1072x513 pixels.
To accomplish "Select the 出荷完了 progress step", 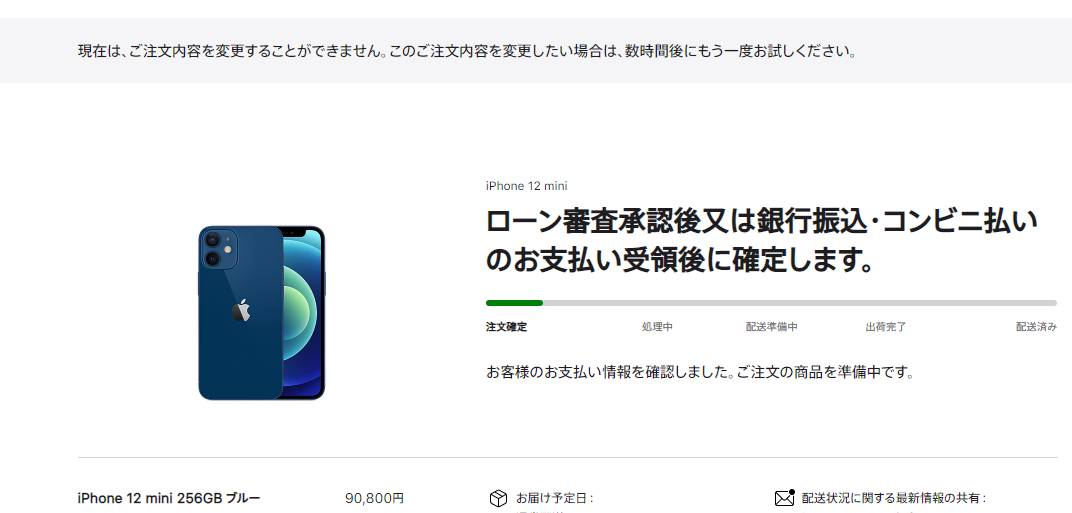I will pos(885,327).
